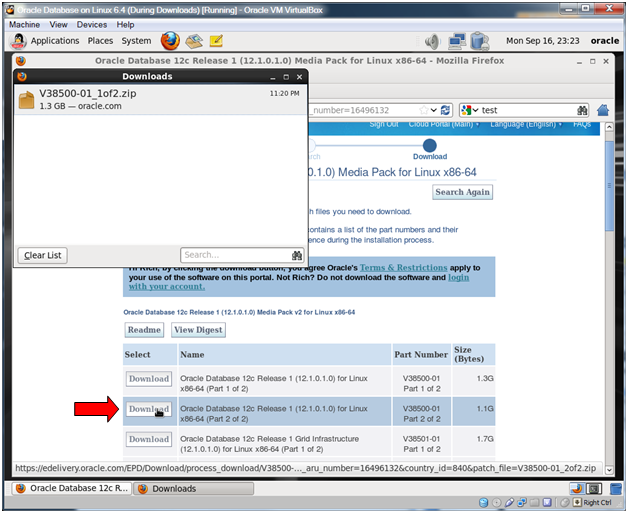This screenshot has height=513, width=628.
Task: Click the notes launcher icon in the panel
Action: tap(216, 41)
